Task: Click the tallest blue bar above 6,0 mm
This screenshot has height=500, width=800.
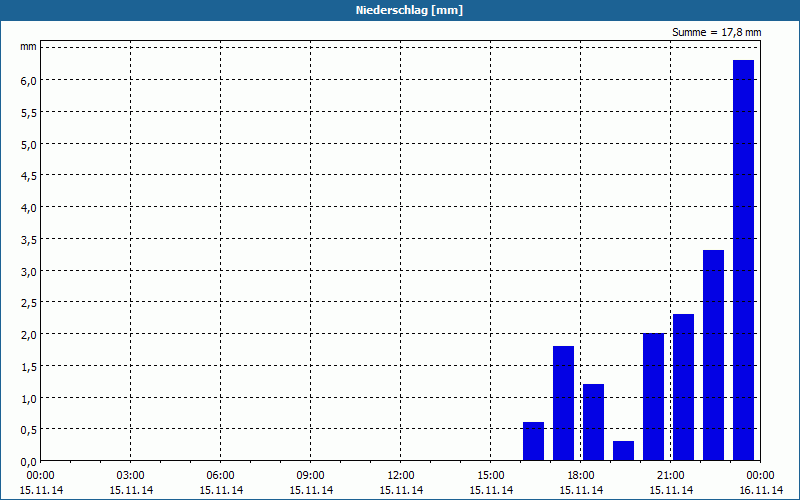Action: tap(743, 260)
